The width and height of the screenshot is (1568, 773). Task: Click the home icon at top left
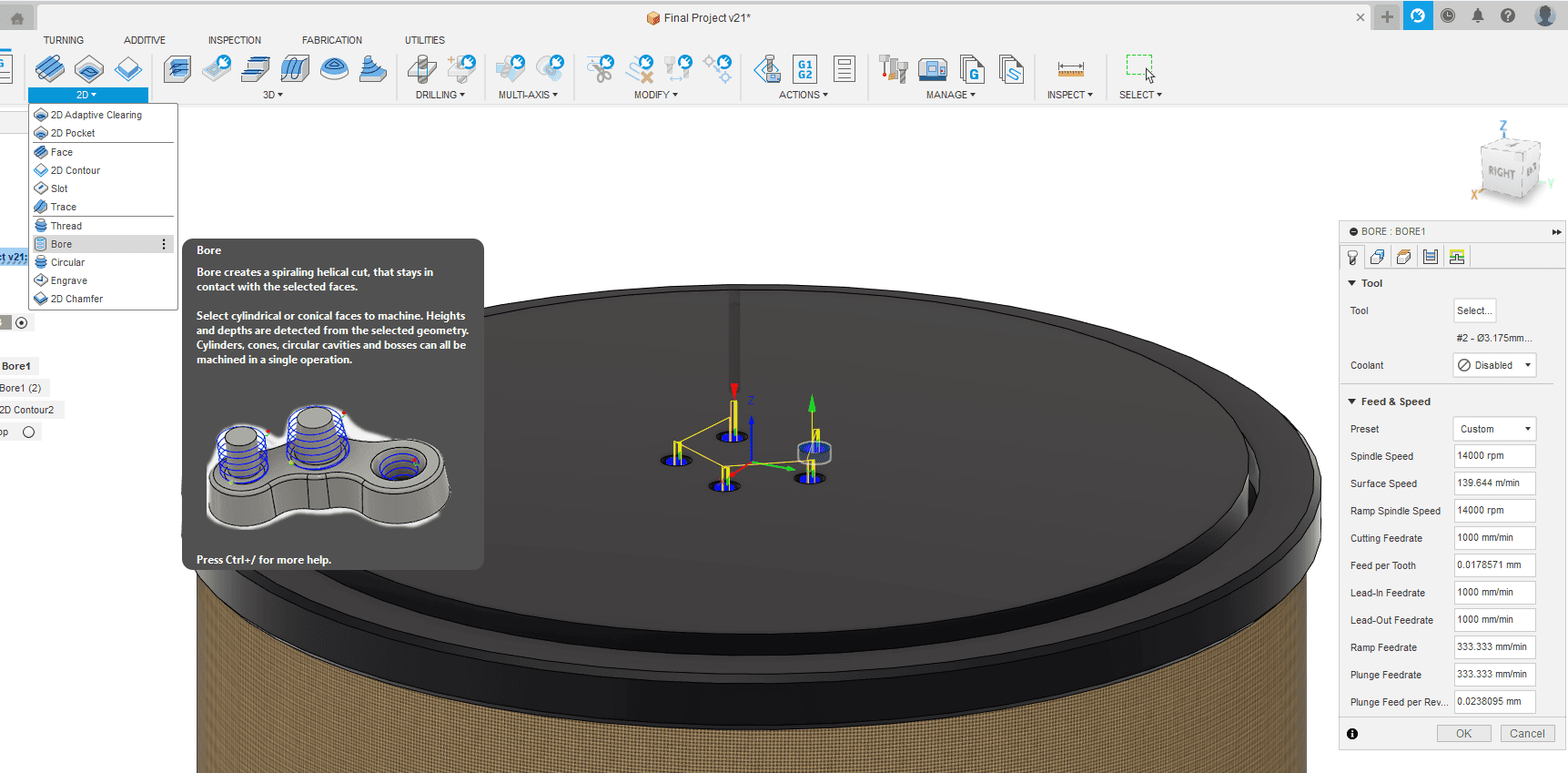(x=17, y=17)
